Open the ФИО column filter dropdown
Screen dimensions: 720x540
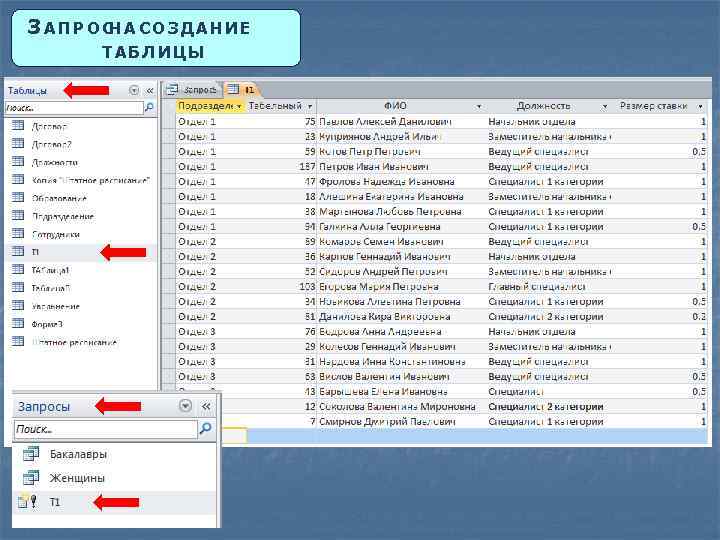click(x=478, y=107)
